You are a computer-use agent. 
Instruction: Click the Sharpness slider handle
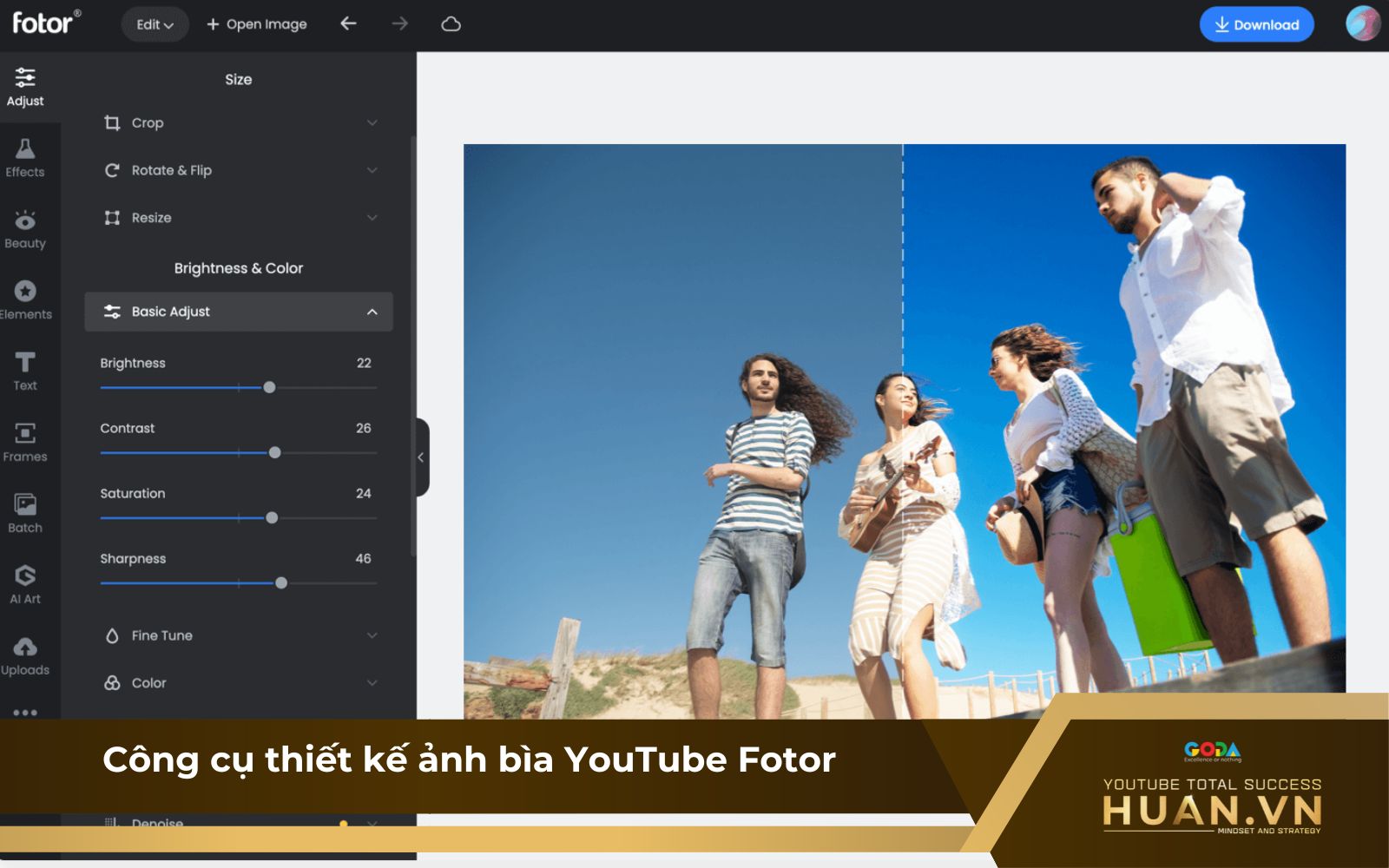[281, 582]
